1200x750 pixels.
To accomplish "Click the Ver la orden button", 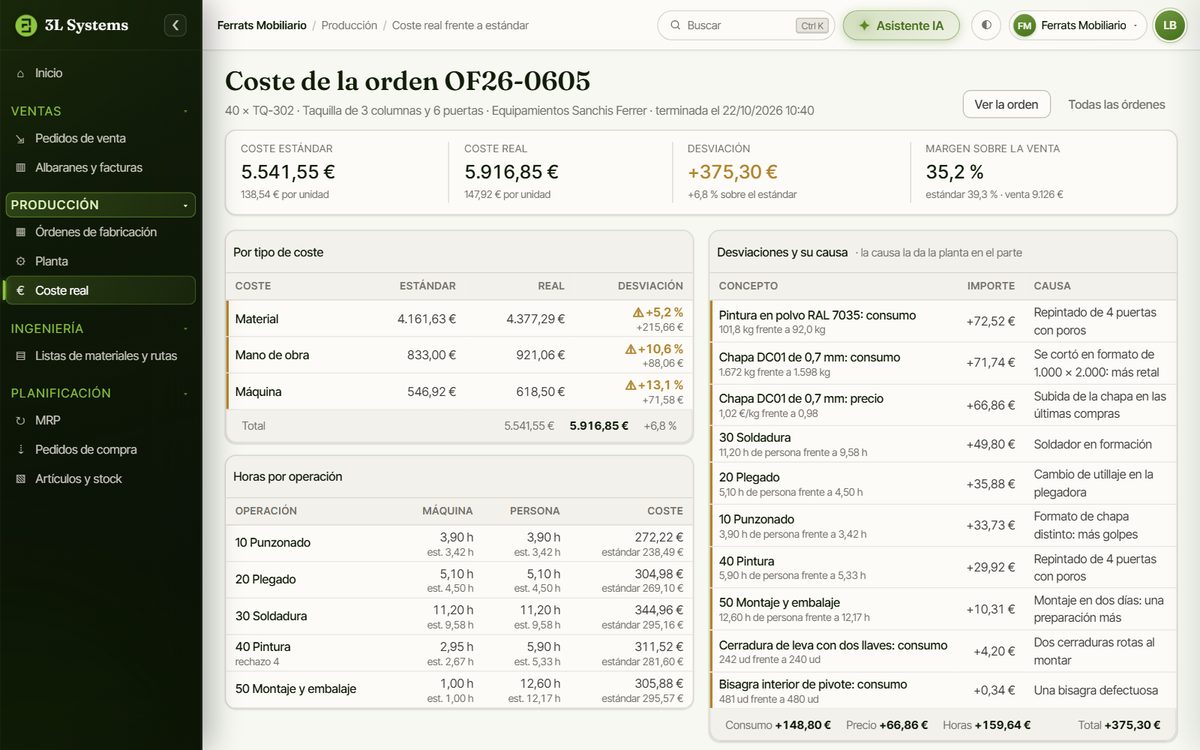I will (1007, 104).
